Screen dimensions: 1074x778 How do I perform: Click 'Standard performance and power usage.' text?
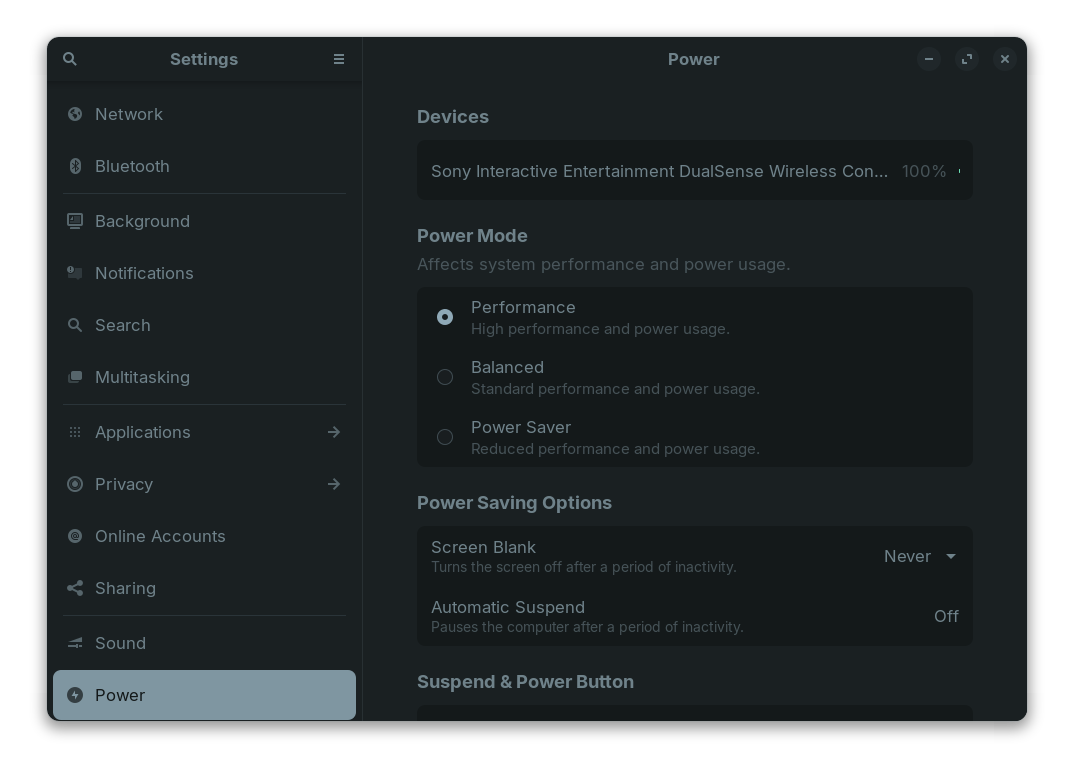tap(615, 389)
